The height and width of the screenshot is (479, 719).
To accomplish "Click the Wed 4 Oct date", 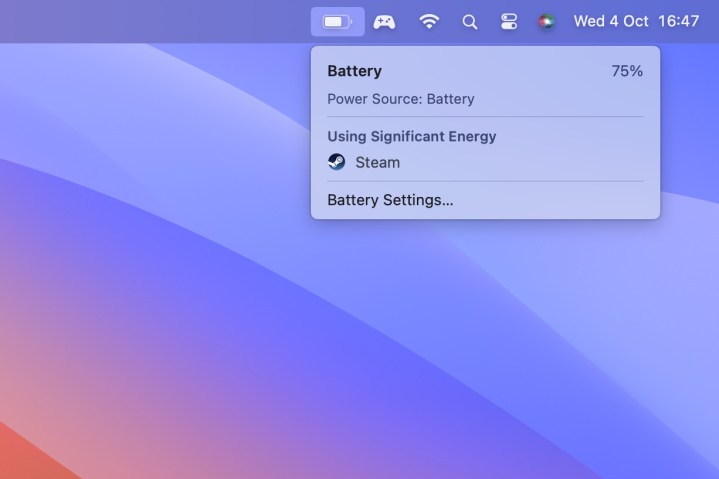I will 611,21.
